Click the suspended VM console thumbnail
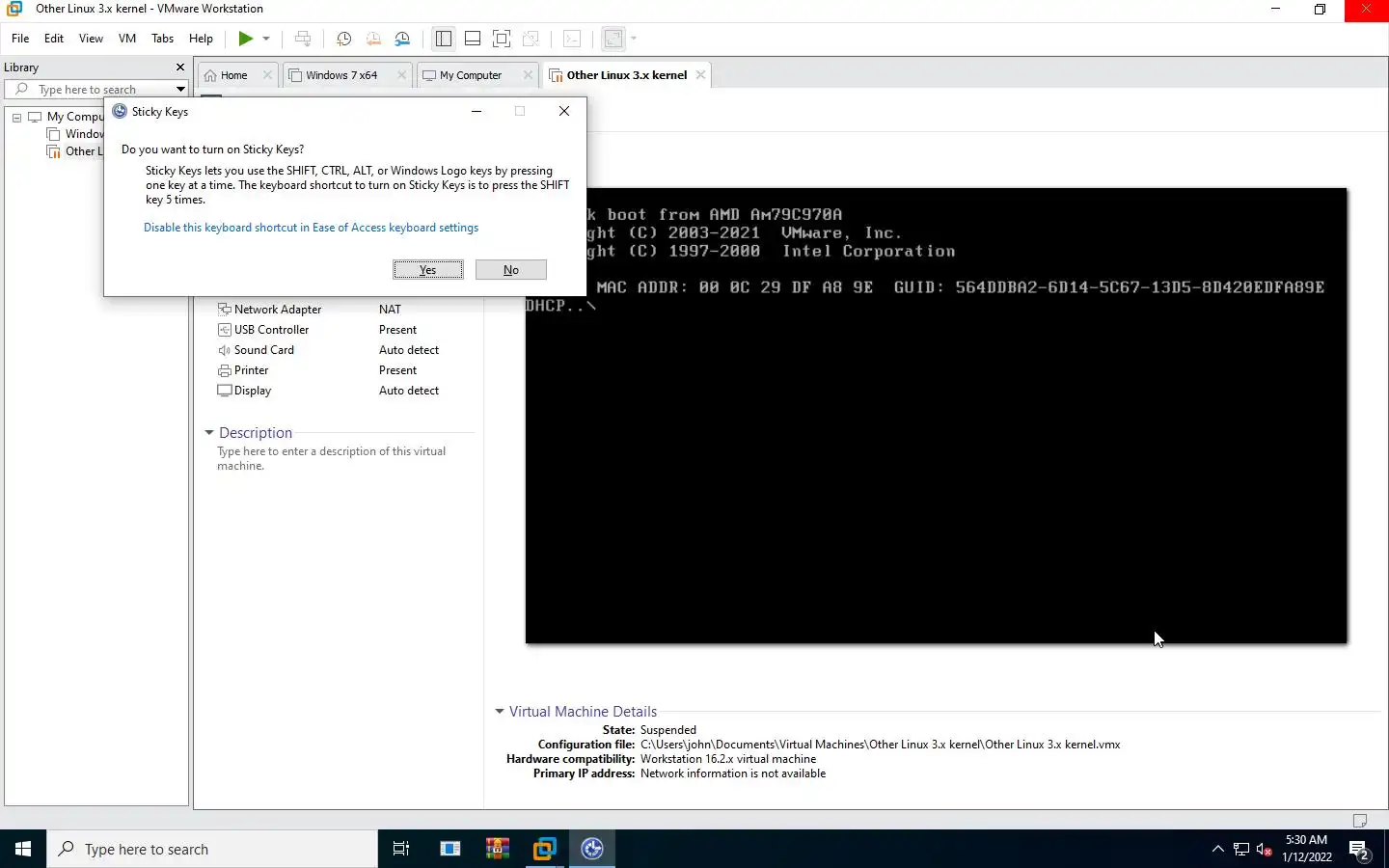The image size is (1389, 868). point(936,416)
